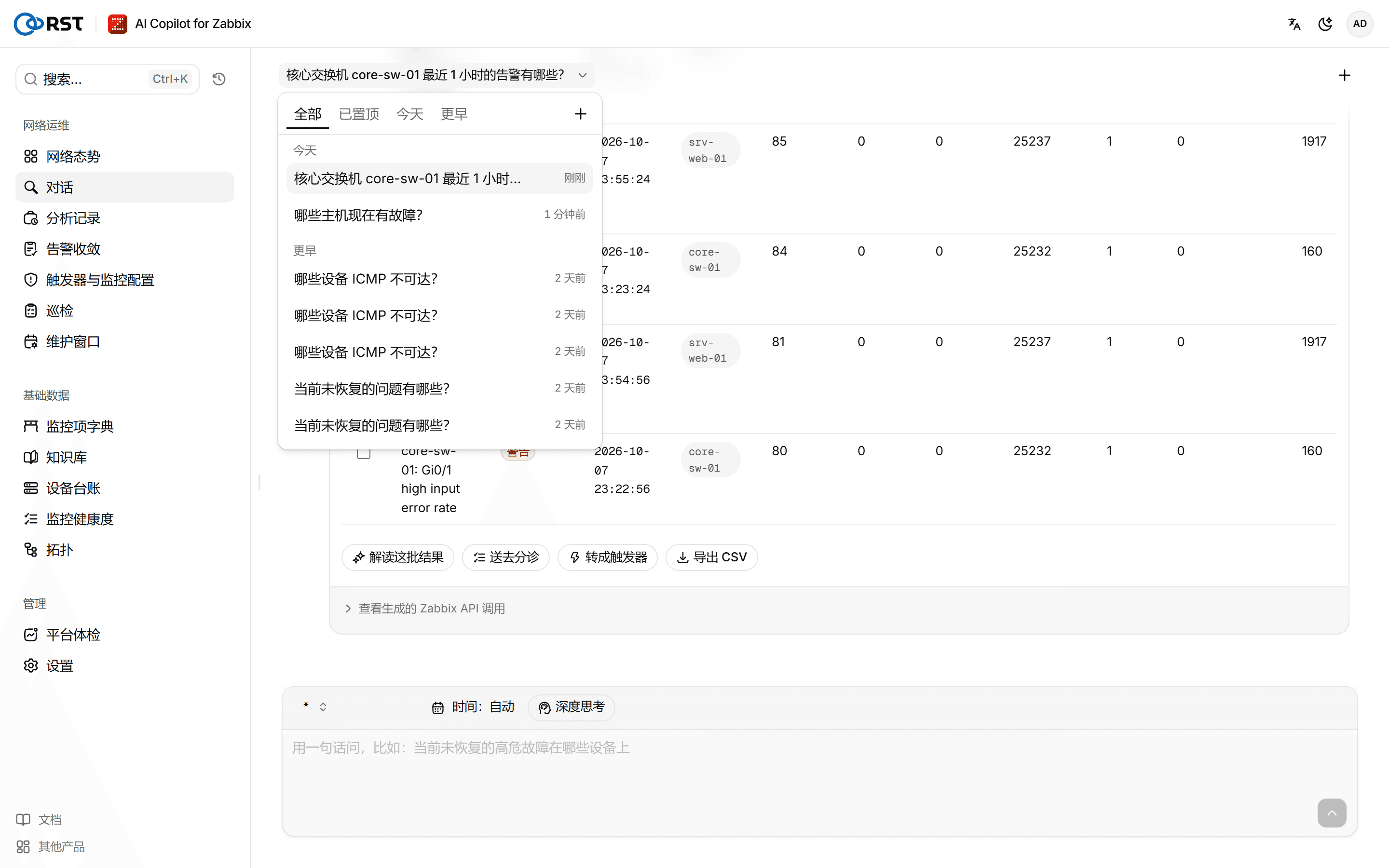Select the 更早 tab
The width and height of the screenshot is (1389, 868).
(454, 114)
